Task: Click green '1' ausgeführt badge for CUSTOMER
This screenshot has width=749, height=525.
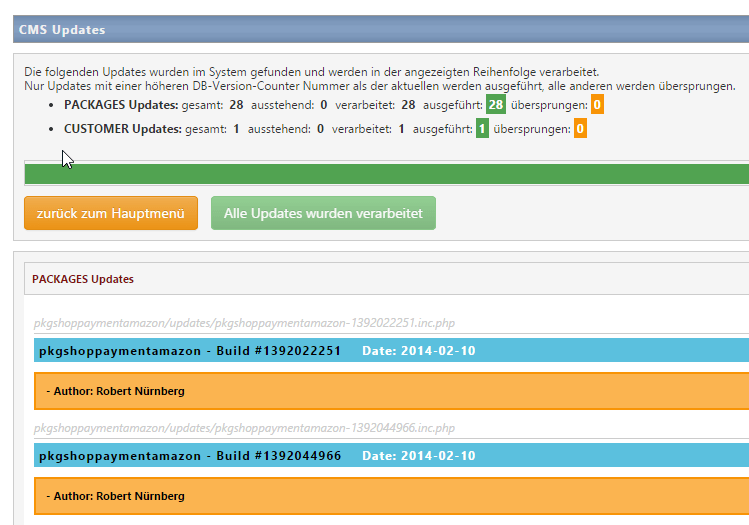Action: [482, 129]
